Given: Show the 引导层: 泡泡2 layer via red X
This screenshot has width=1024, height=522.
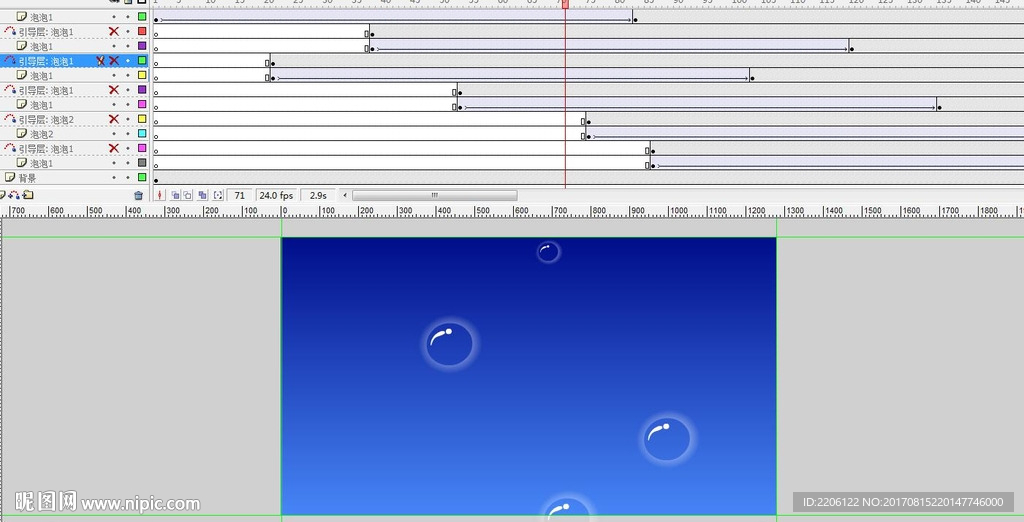Looking at the screenshot, I should pos(114,119).
